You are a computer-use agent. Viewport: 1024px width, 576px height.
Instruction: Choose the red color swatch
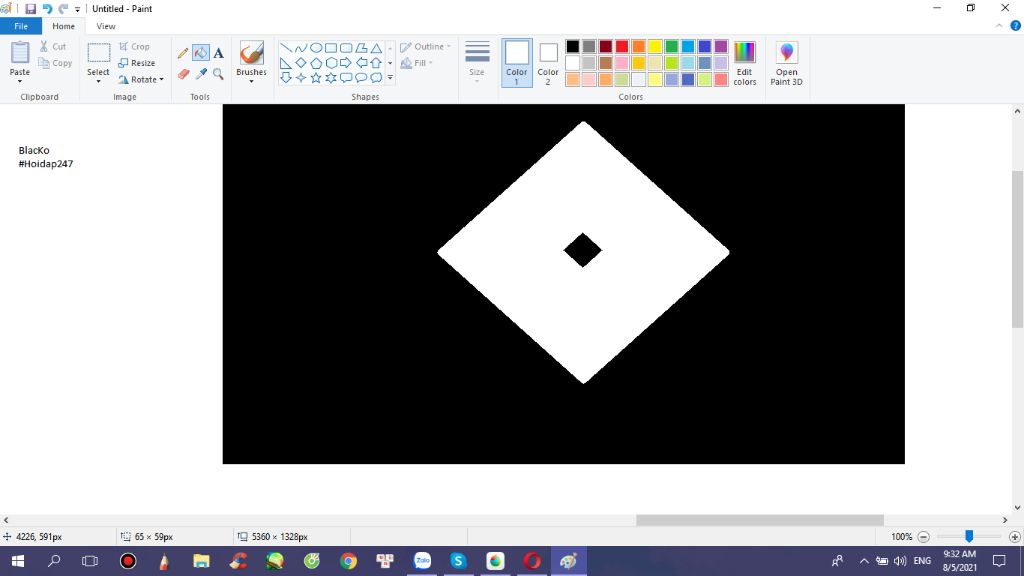tap(622, 46)
